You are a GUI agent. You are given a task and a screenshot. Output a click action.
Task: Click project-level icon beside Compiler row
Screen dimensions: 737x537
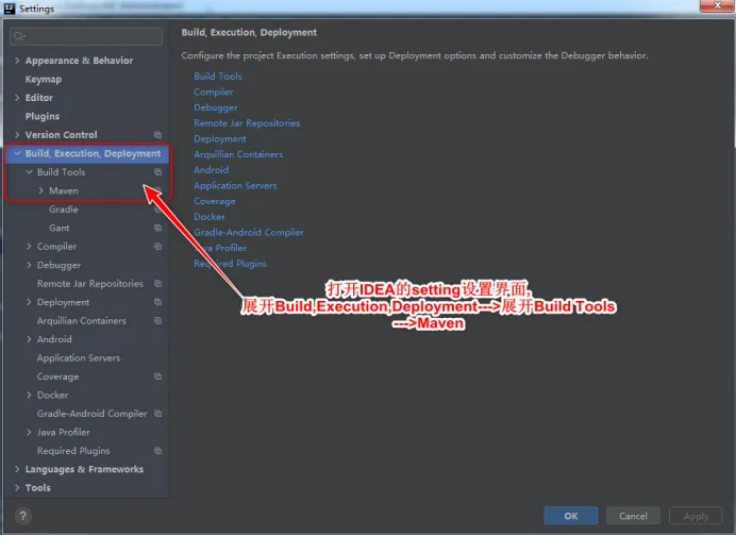(158, 246)
